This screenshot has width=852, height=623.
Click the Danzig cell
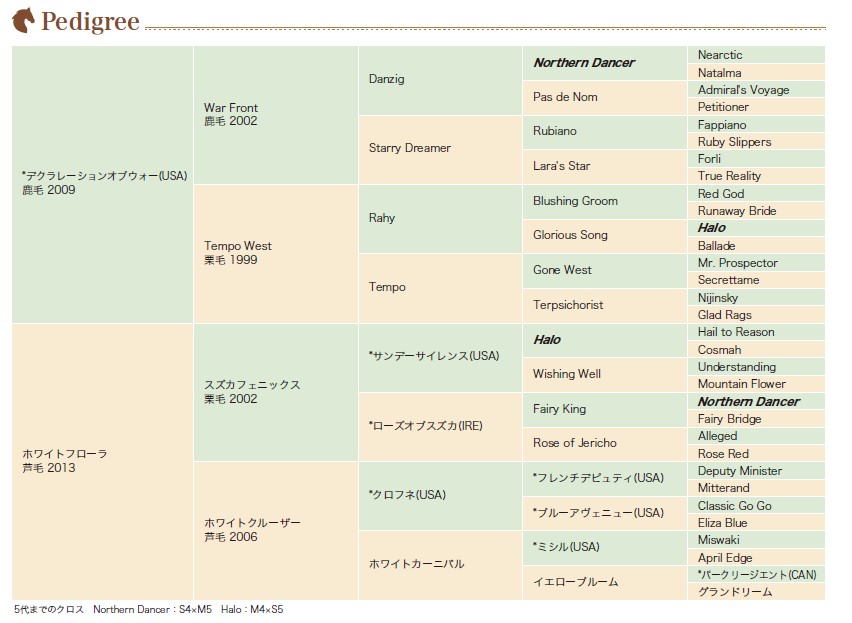tap(440, 80)
